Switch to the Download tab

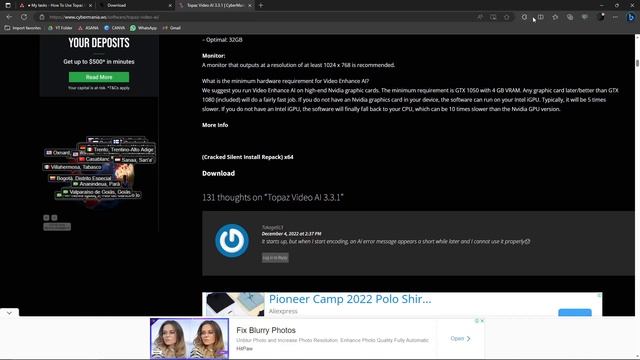[x=136, y=5]
